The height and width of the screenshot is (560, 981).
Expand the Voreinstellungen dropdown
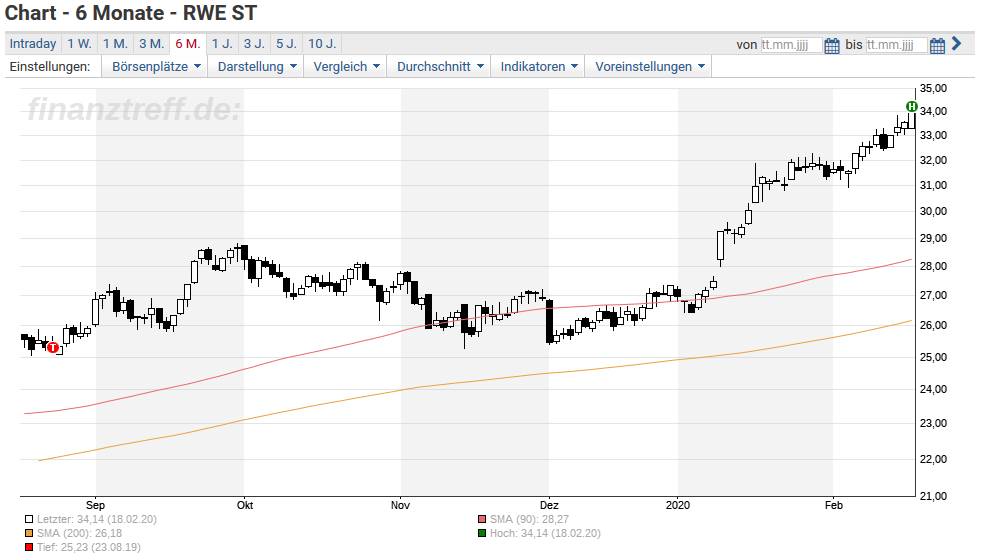coord(649,66)
